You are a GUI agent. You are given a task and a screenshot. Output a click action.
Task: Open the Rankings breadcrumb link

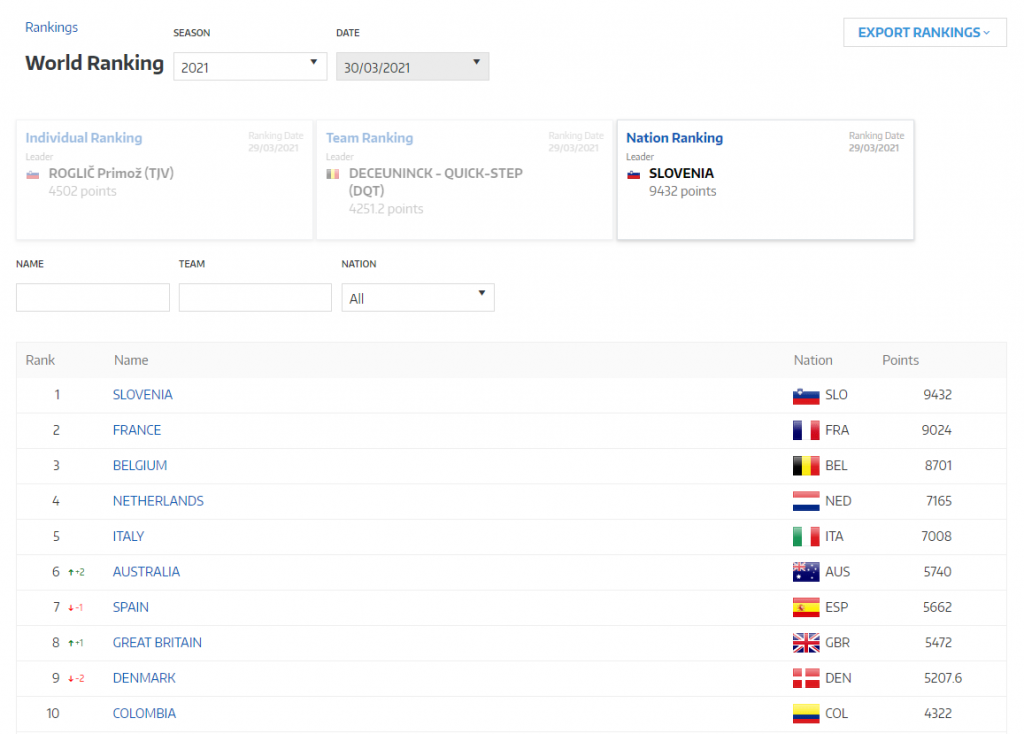pos(51,27)
